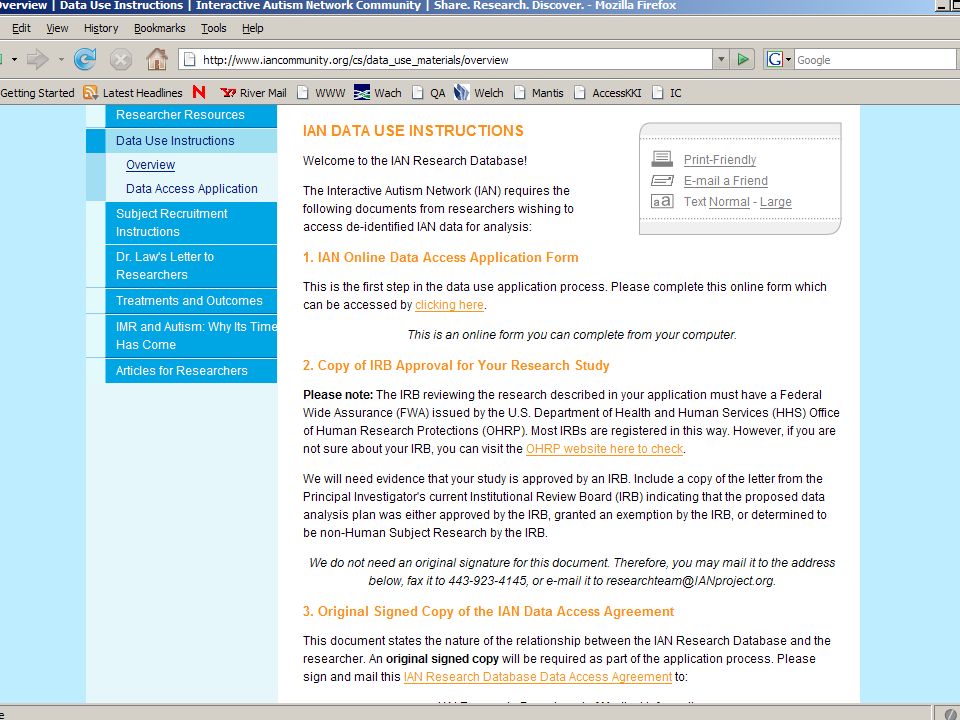The width and height of the screenshot is (960, 720).
Task: Click the E-mail a Friend link
Action: pyautogui.click(x=726, y=181)
